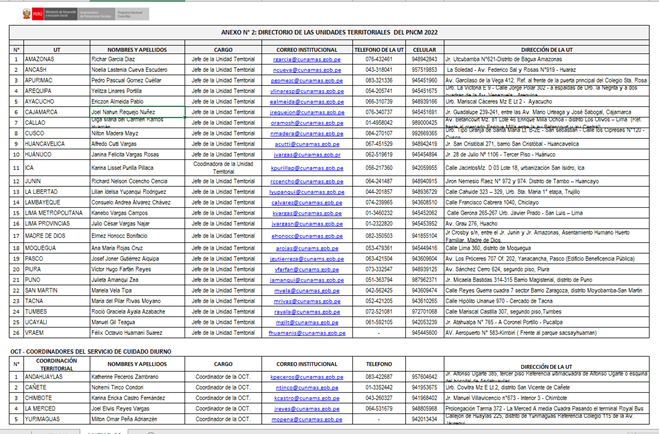Viewport: 659px width, 434px height.
Task: Select the coordination cell 'ANDAHUAYLAS'
Action: 57,377
